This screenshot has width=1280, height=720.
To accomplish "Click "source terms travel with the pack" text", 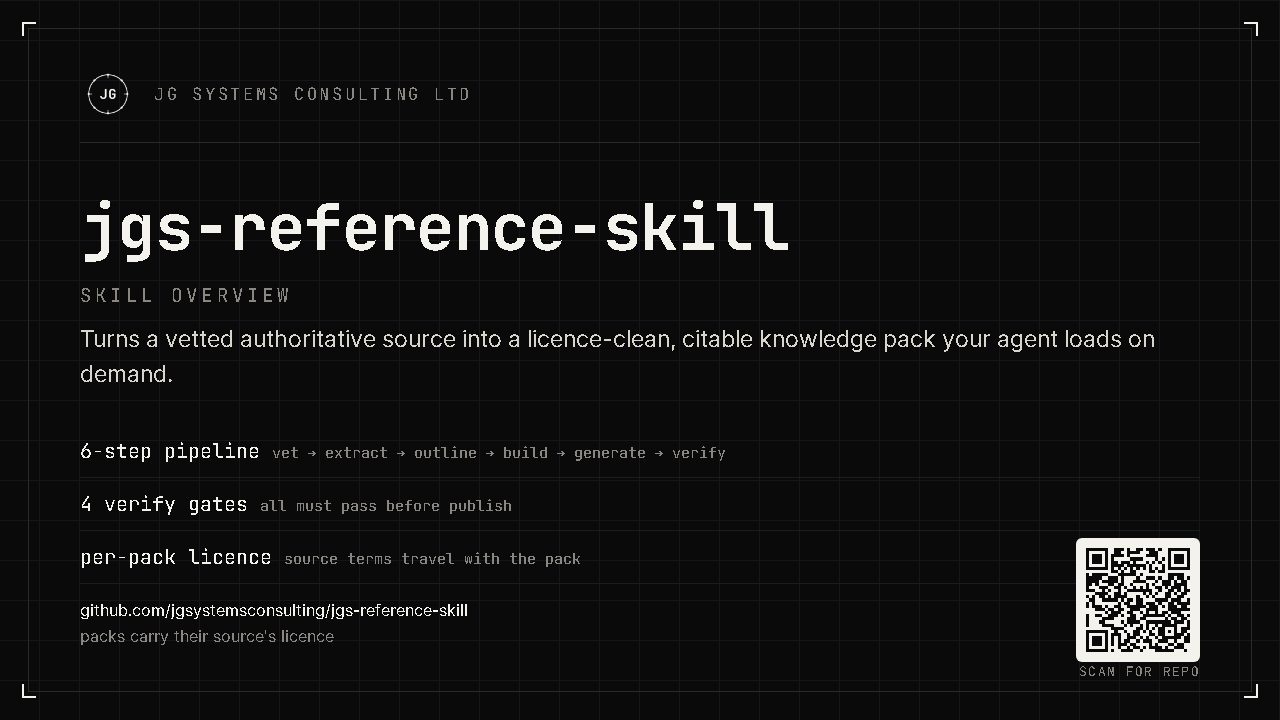I will (x=432, y=559).
